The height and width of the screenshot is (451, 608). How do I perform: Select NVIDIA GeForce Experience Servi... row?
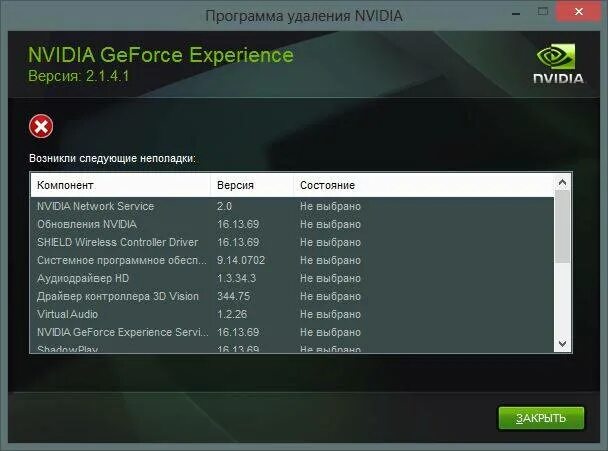[x=292, y=332]
